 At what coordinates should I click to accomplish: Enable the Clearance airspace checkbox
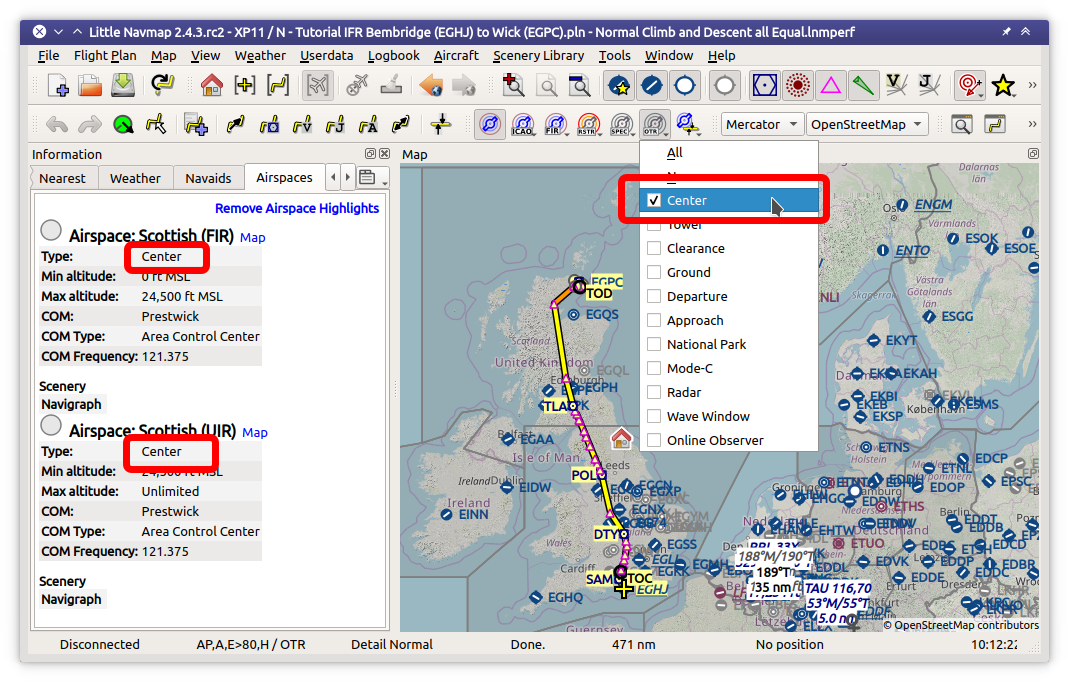click(x=654, y=248)
